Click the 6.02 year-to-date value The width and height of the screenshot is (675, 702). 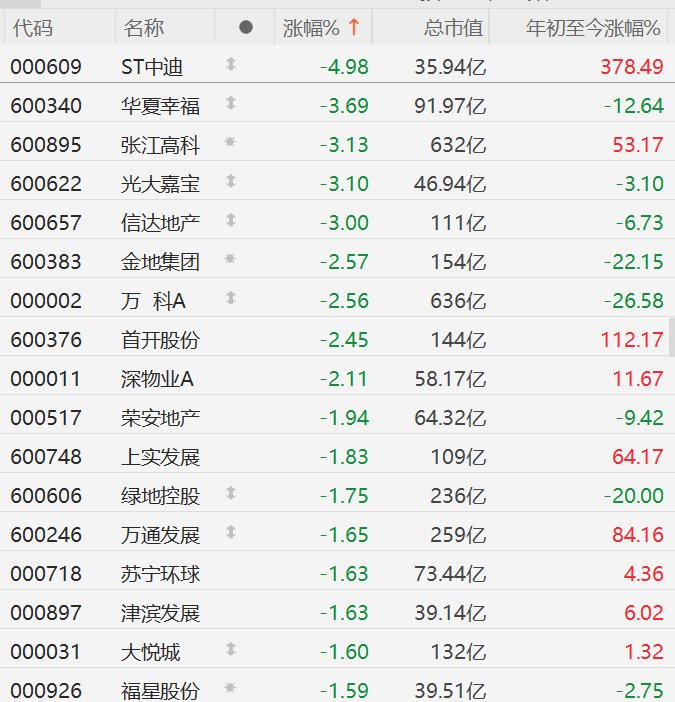click(x=644, y=612)
